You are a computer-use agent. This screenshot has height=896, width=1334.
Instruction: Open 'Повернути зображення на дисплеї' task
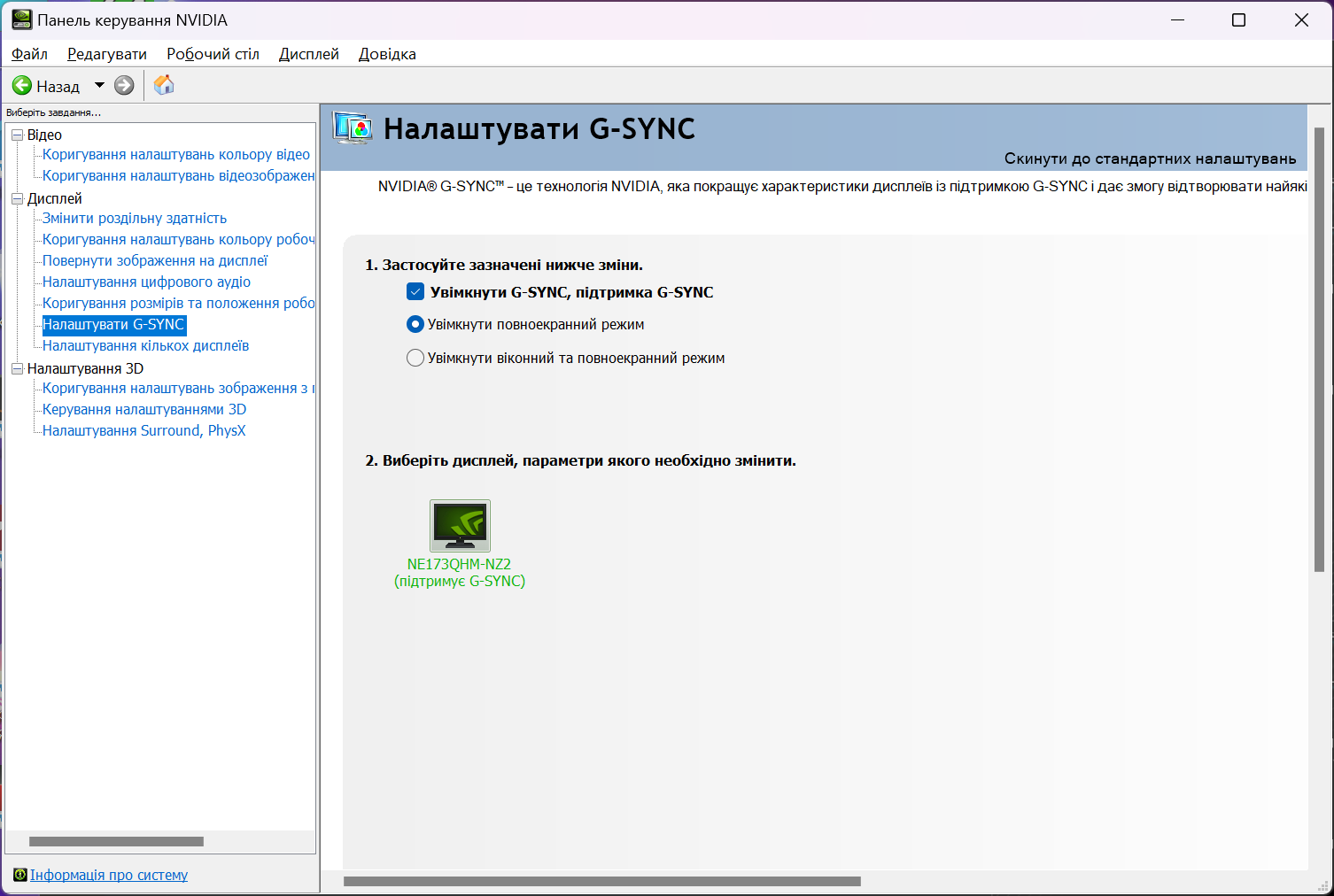[155, 260]
